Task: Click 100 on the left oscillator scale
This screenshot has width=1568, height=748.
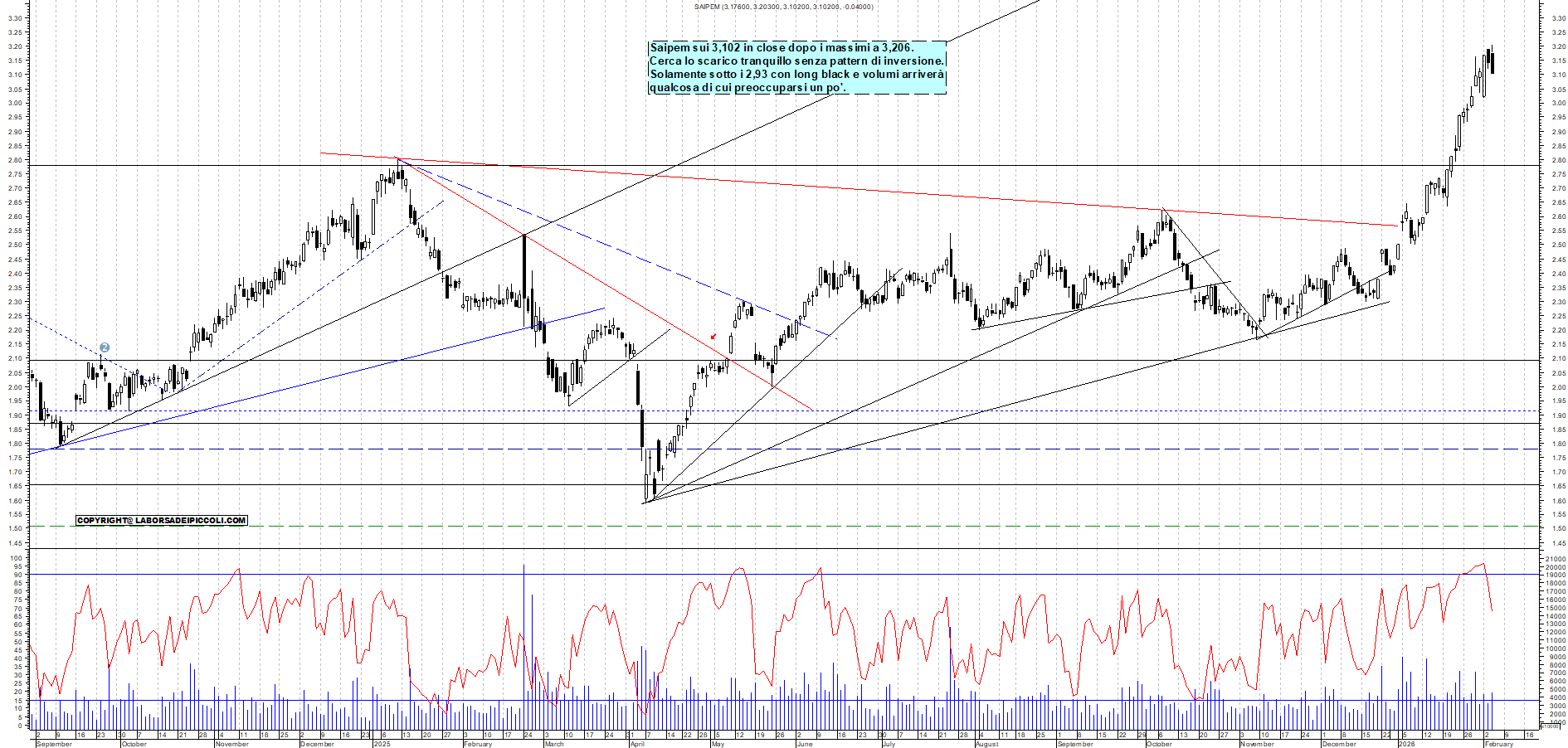Action: [15, 559]
